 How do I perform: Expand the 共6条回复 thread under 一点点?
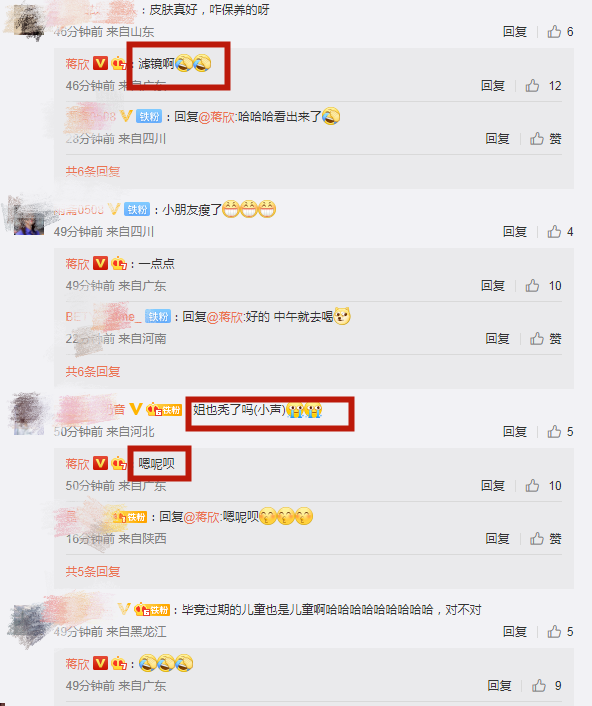pyautogui.click(x=93, y=371)
